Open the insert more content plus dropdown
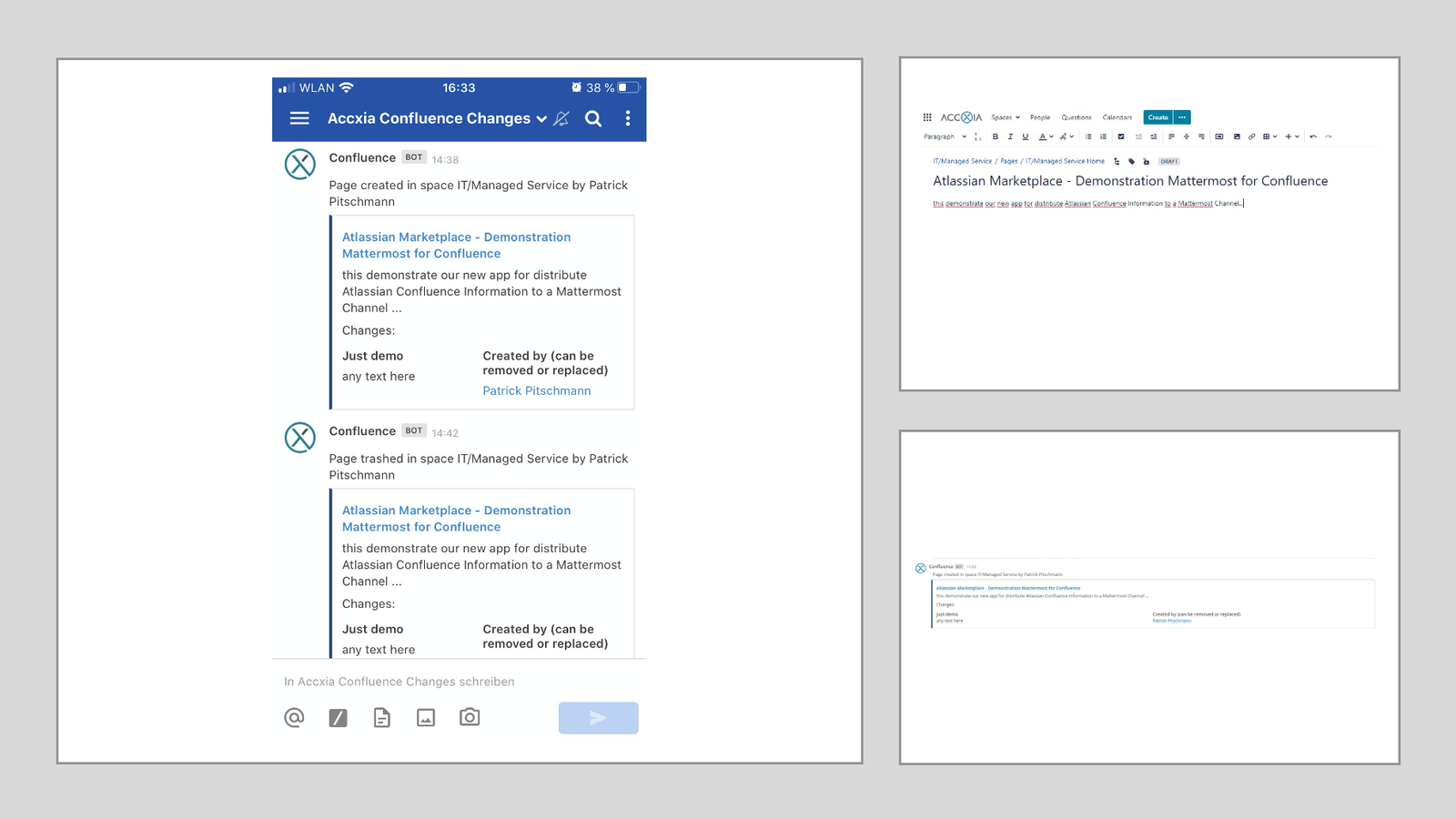Image resolution: width=1456 pixels, height=819 pixels. point(1292,136)
